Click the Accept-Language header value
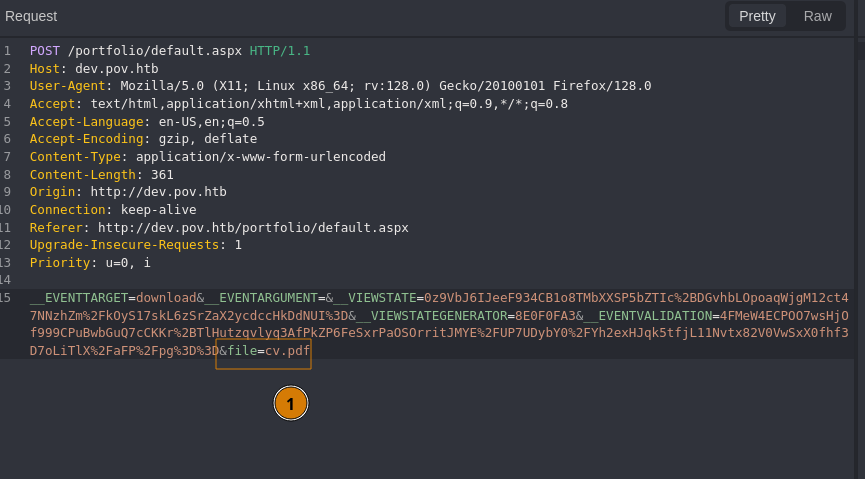The width and height of the screenshot is (865, 479). pyautogui.click(x=211, y=122)
